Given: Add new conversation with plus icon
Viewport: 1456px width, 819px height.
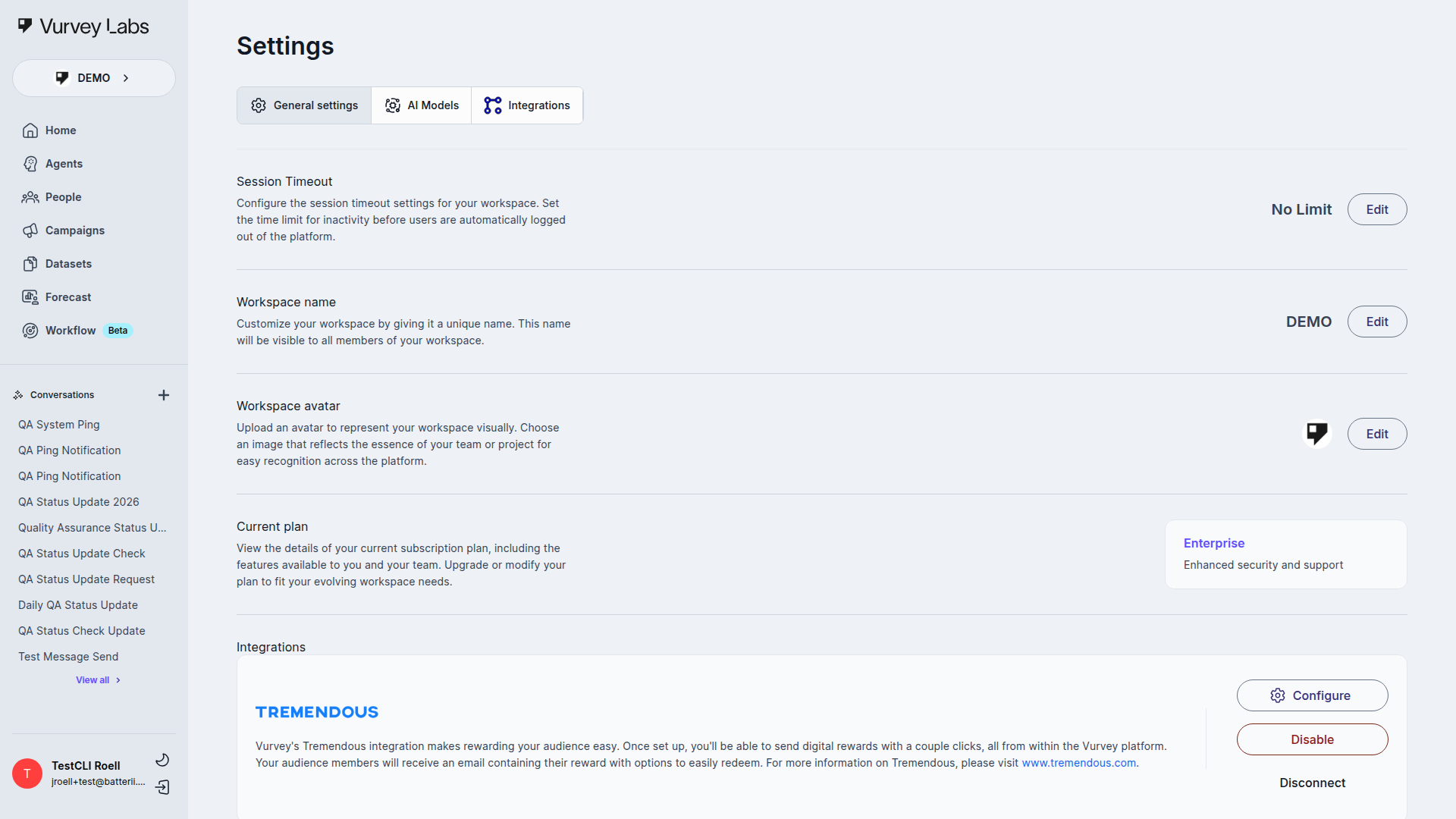Looking at the screenshot, I should tap(164, 395).
